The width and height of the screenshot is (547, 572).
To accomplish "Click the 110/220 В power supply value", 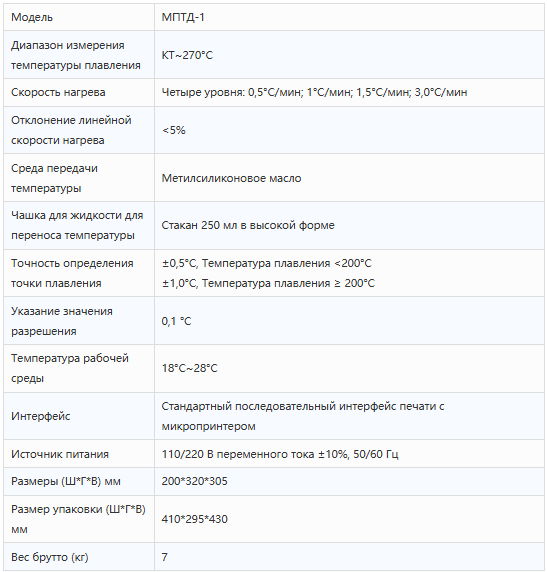I will tap(280, 454).
